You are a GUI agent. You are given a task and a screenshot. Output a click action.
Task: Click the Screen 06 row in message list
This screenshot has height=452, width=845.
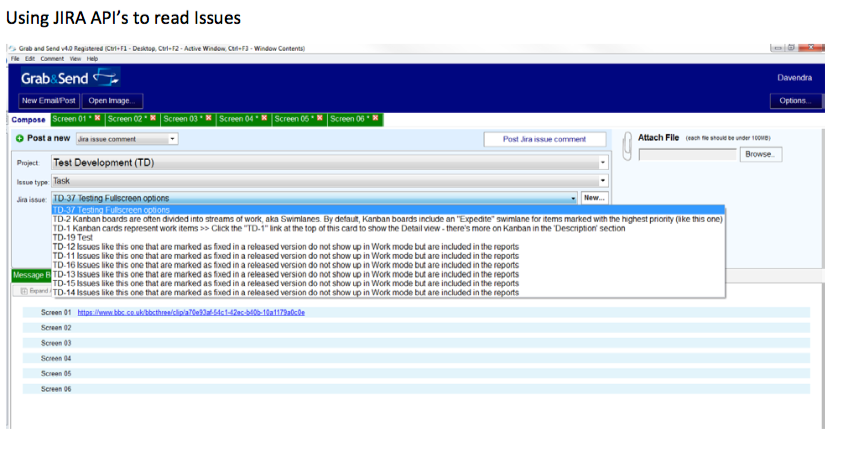coord(416,389)
